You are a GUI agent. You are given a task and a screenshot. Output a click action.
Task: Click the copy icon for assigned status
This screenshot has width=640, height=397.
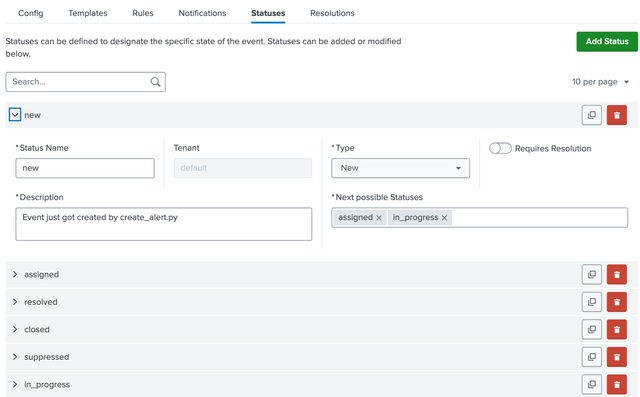point(591,275)
